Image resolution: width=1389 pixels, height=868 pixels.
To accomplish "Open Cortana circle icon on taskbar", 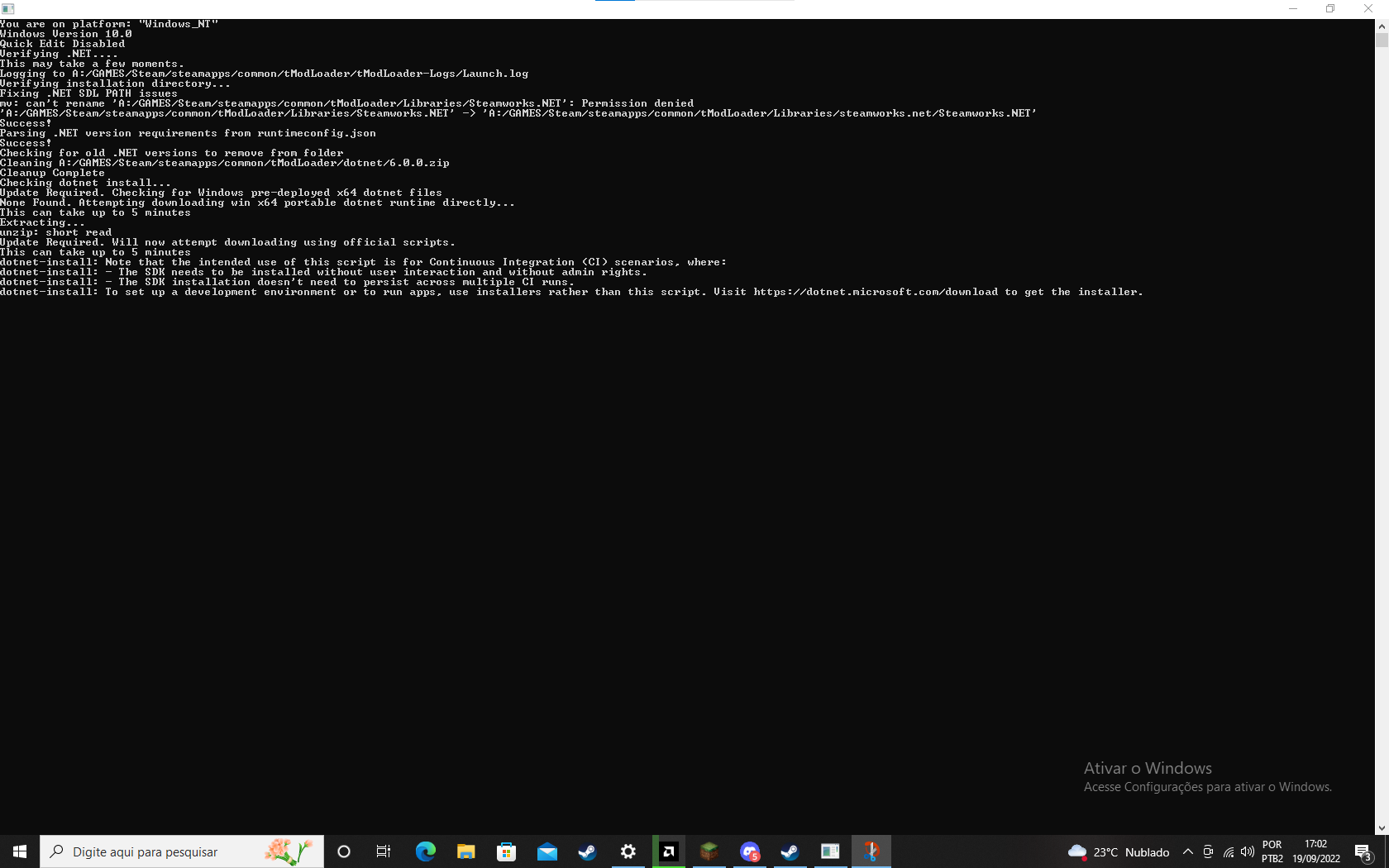I will (344, 851).
